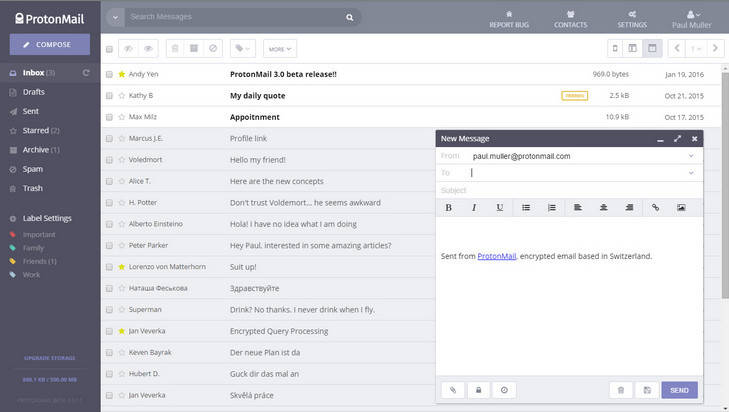This screenshot has width=729, height=412.
Task: Click the Compose button
Action: click(x=50, y=45)
